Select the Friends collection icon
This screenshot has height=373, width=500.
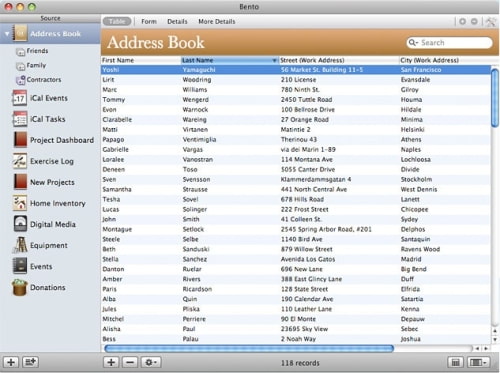click(x=20, y=52)
